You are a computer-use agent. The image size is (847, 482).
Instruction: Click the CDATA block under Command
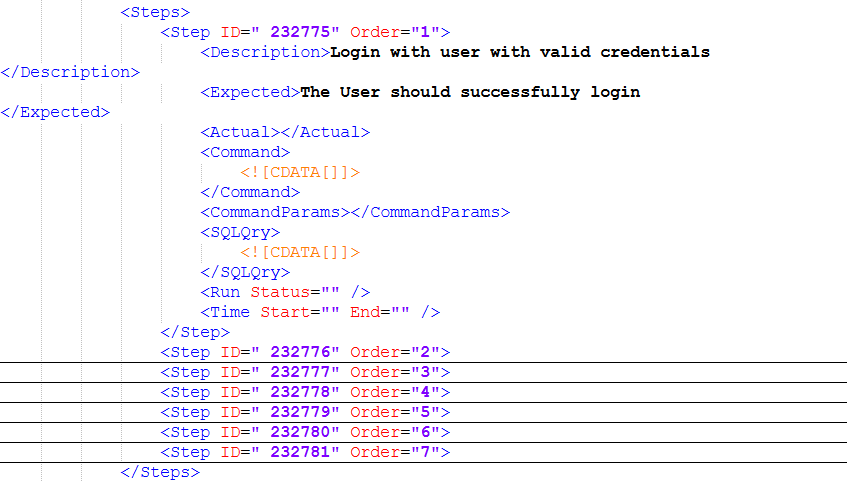pos(299,172)
